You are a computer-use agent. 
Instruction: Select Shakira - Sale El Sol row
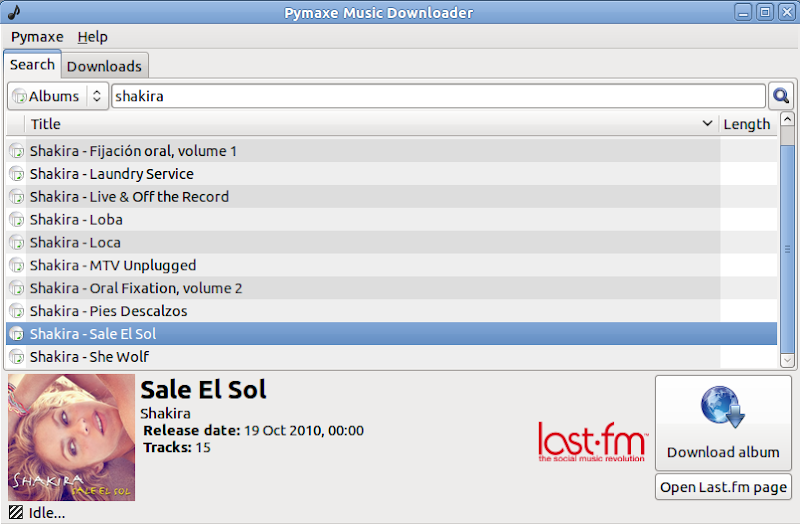pos(391,334)
